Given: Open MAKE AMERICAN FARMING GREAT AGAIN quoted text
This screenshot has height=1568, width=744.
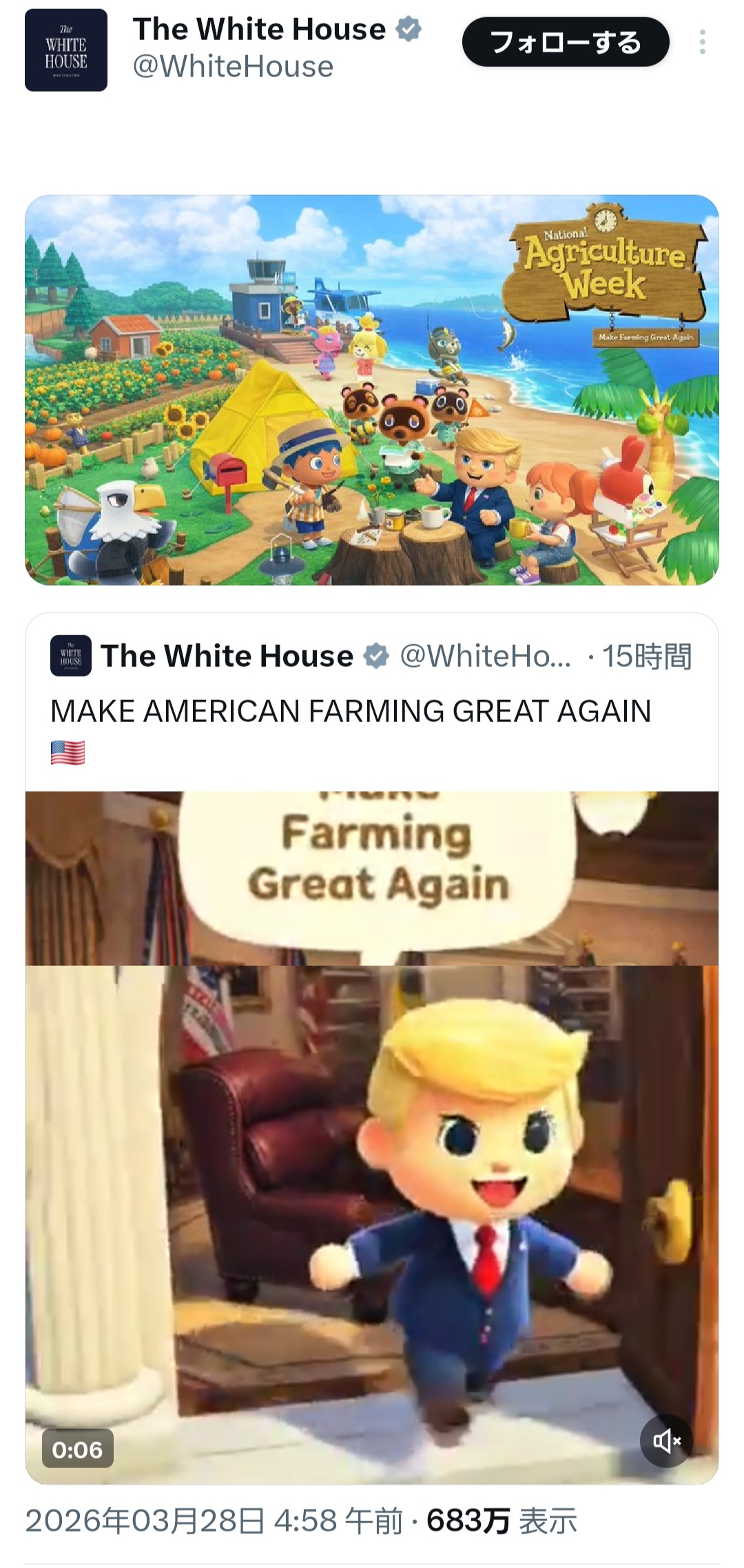Looking at the screenshot, I should pos(351,711).
